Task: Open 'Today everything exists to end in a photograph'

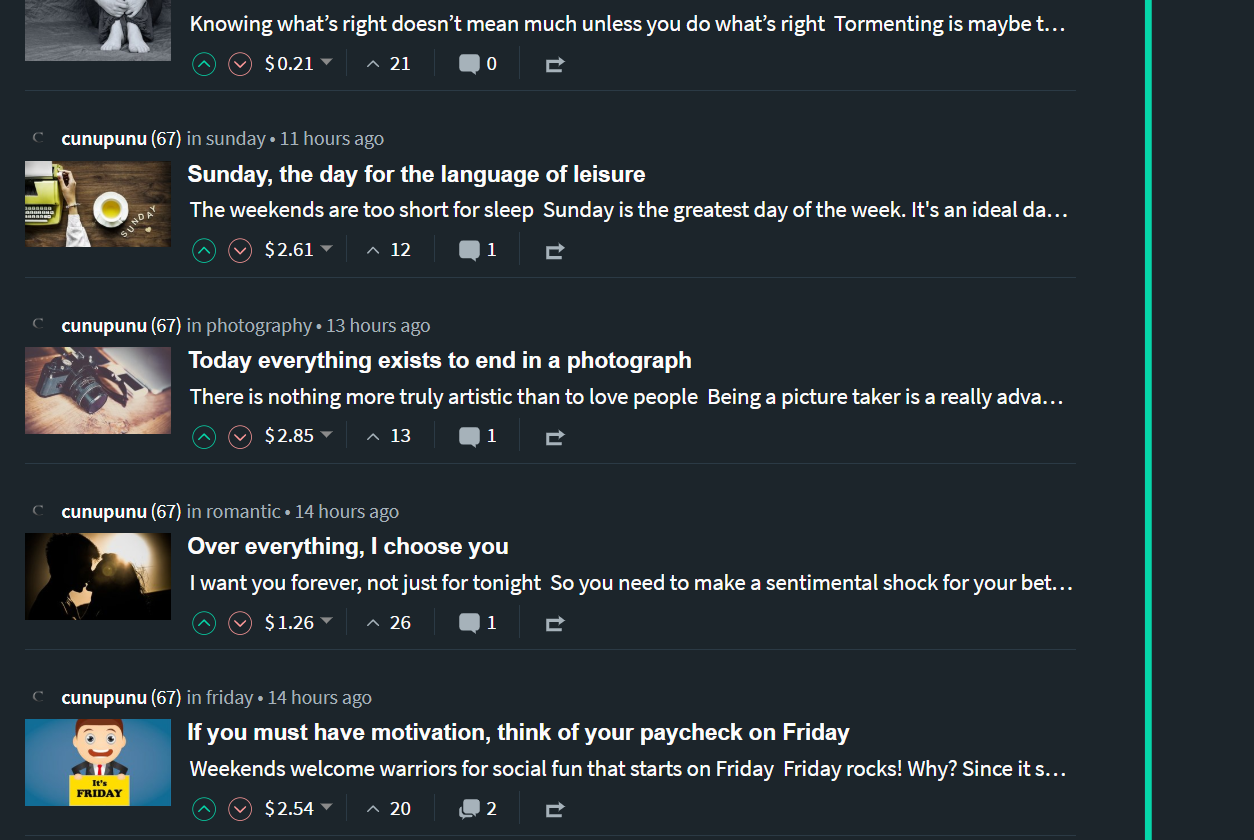Action: tap(439, 360)
